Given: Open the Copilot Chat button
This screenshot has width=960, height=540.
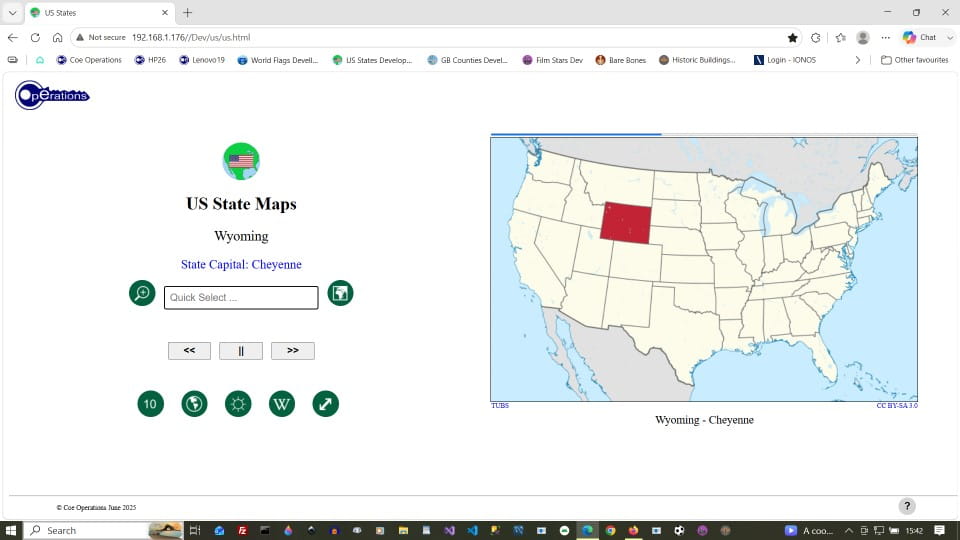Looking at the screenshot, I should (920, 37).
